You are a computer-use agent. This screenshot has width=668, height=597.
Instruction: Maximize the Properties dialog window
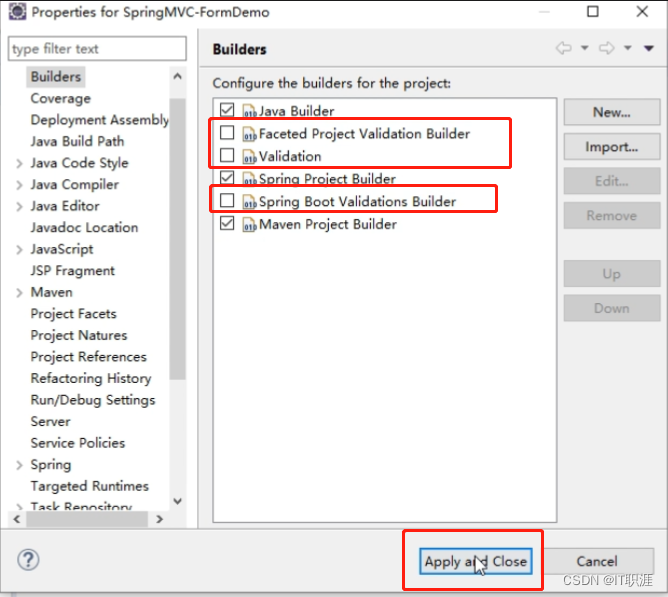coord(593,12)
